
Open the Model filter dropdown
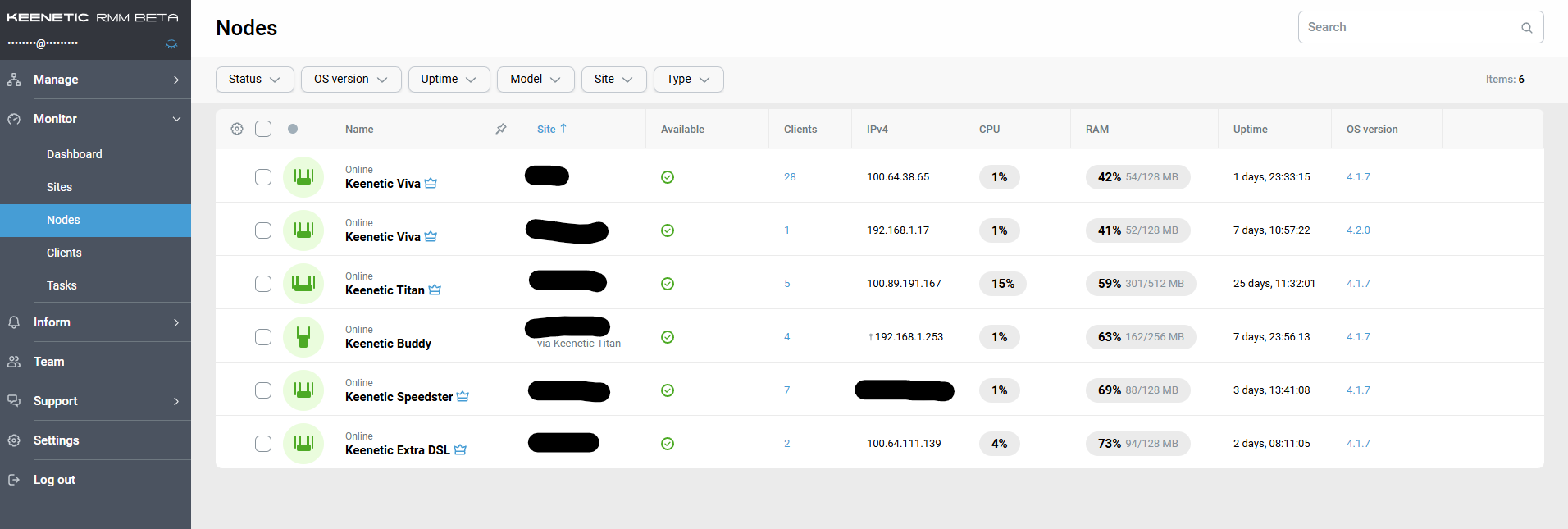(536, 80)
